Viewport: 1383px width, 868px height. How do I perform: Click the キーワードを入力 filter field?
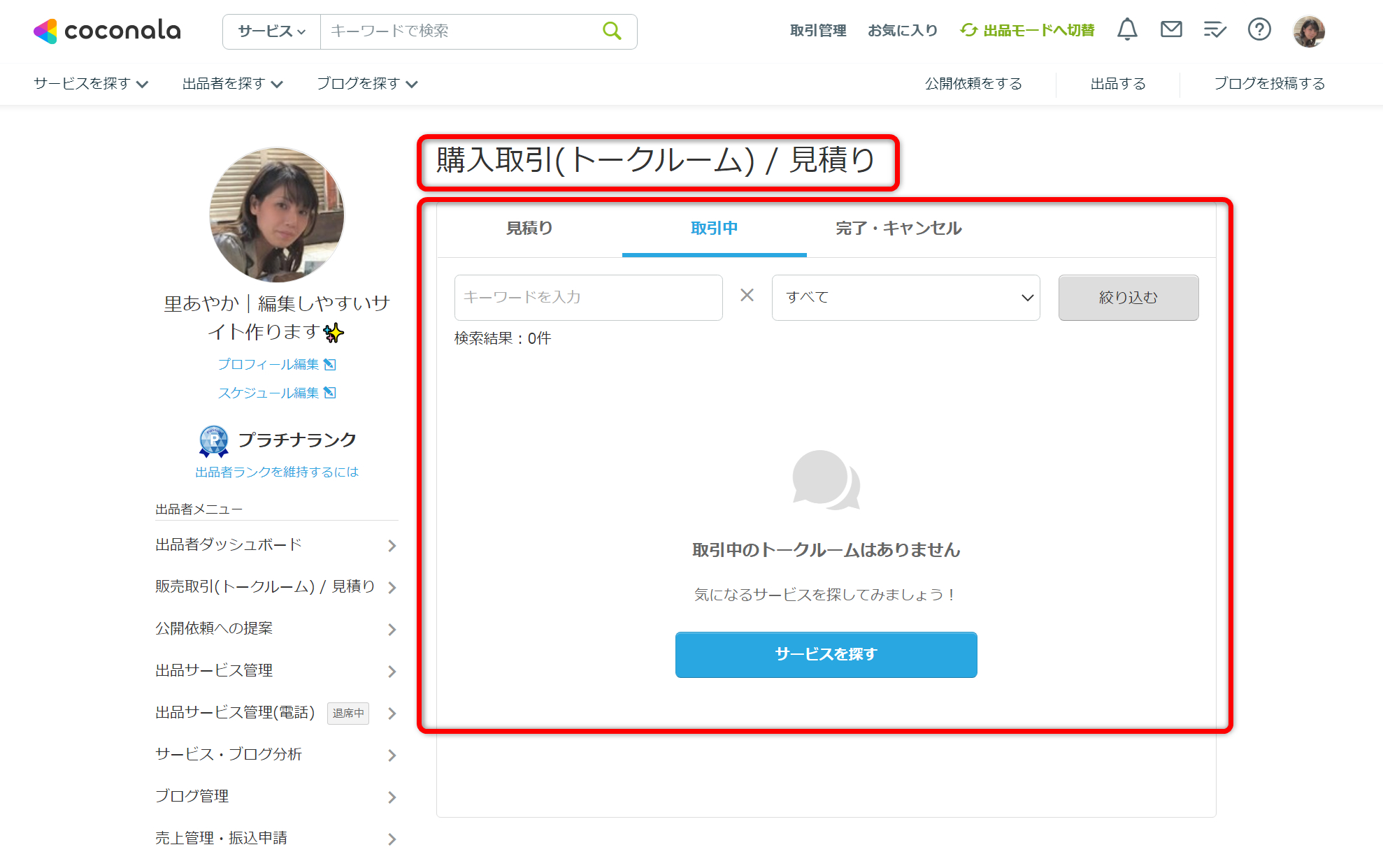pyautogui.click(x=588, y=298)
